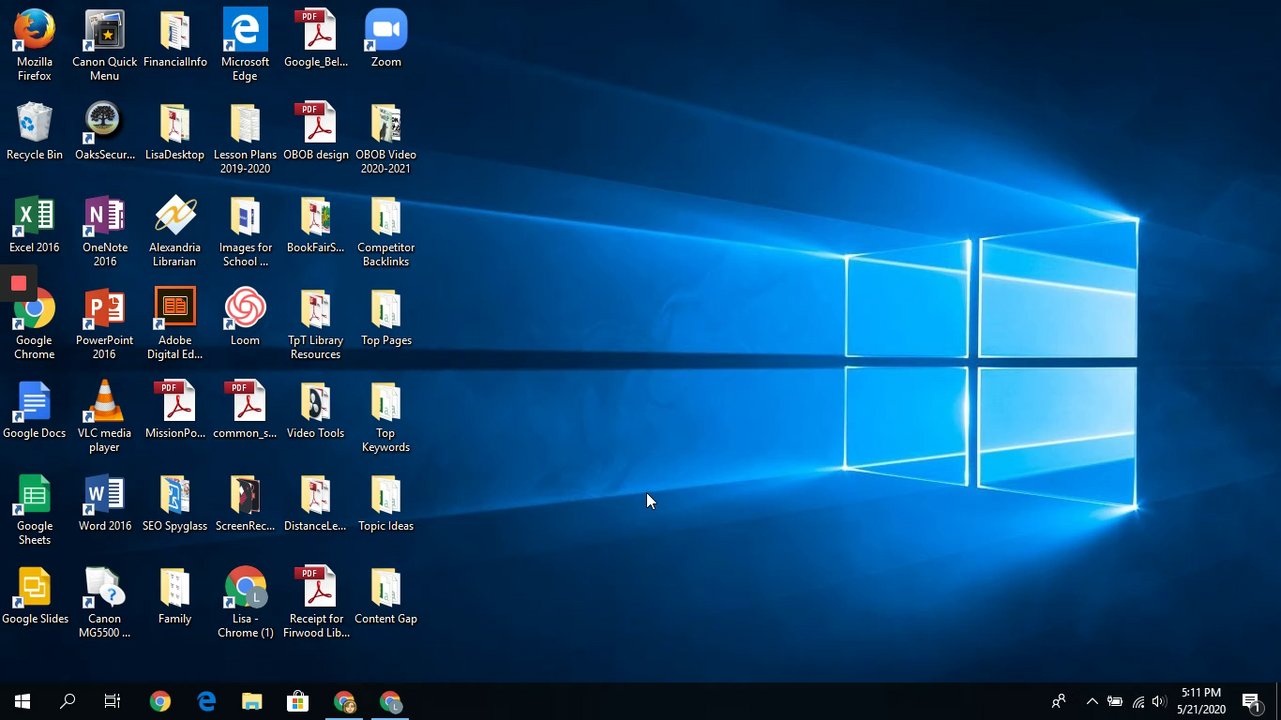The image size is (1281, 720).
Task: Open File Explorer from the taskbar
Action: pyautogui.click(x=252, y=701)
